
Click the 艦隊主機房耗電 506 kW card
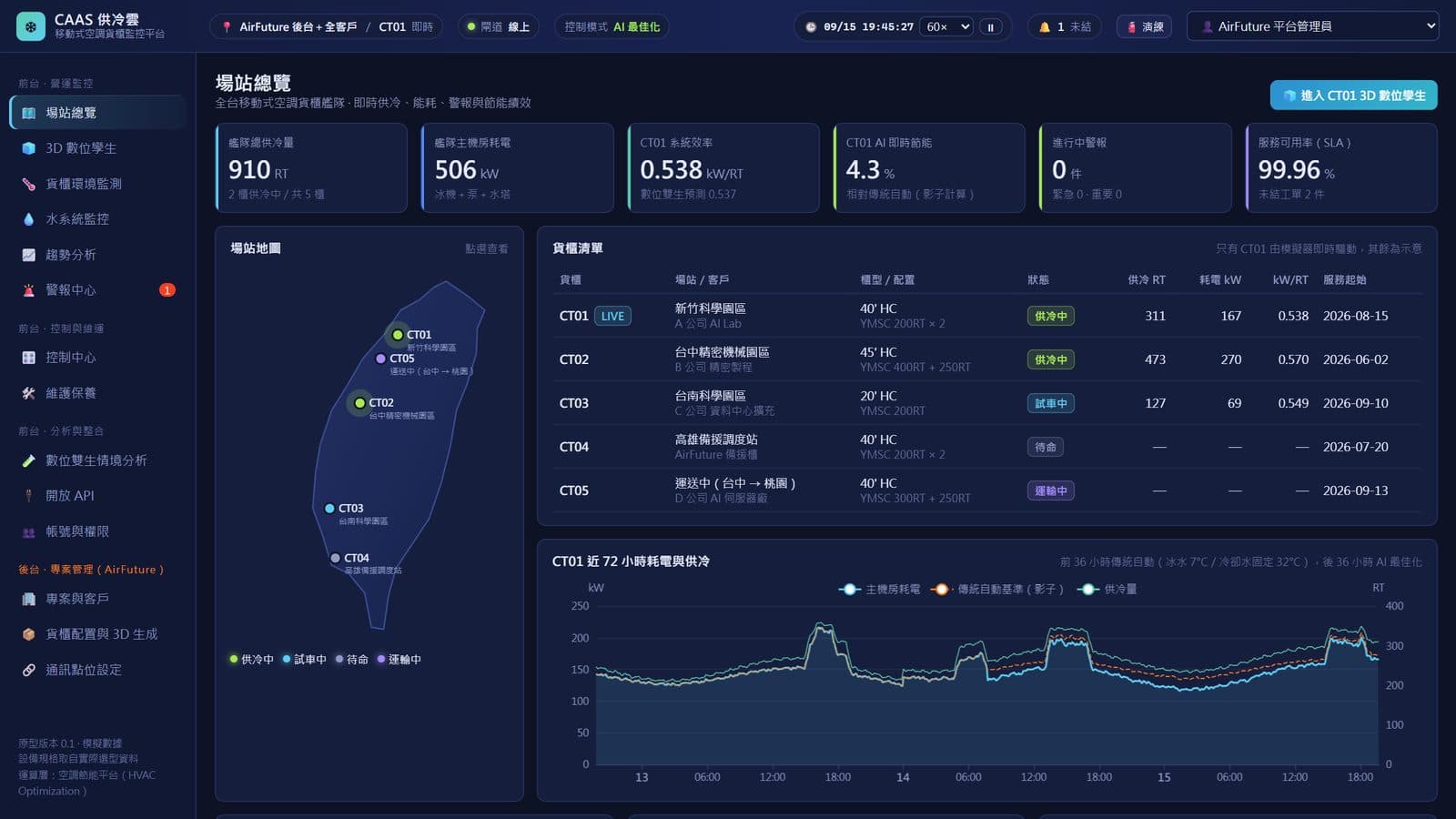point(518,168)
